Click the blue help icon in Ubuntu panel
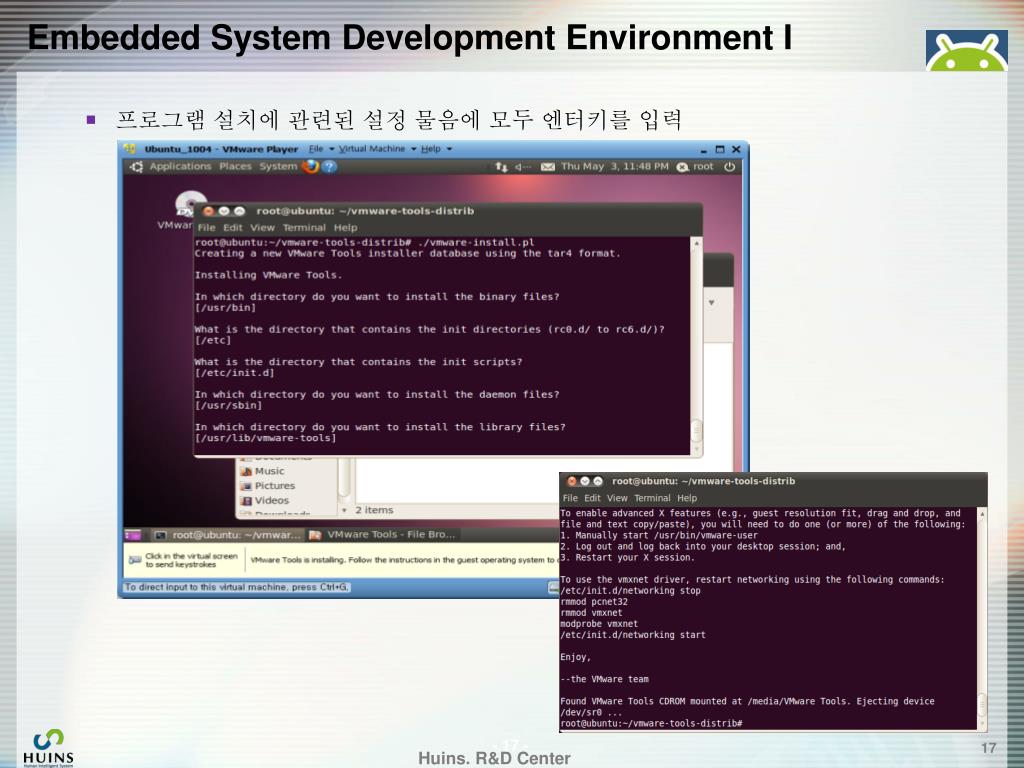Viewport: 1024px width, 768px height. pos(329,167)
